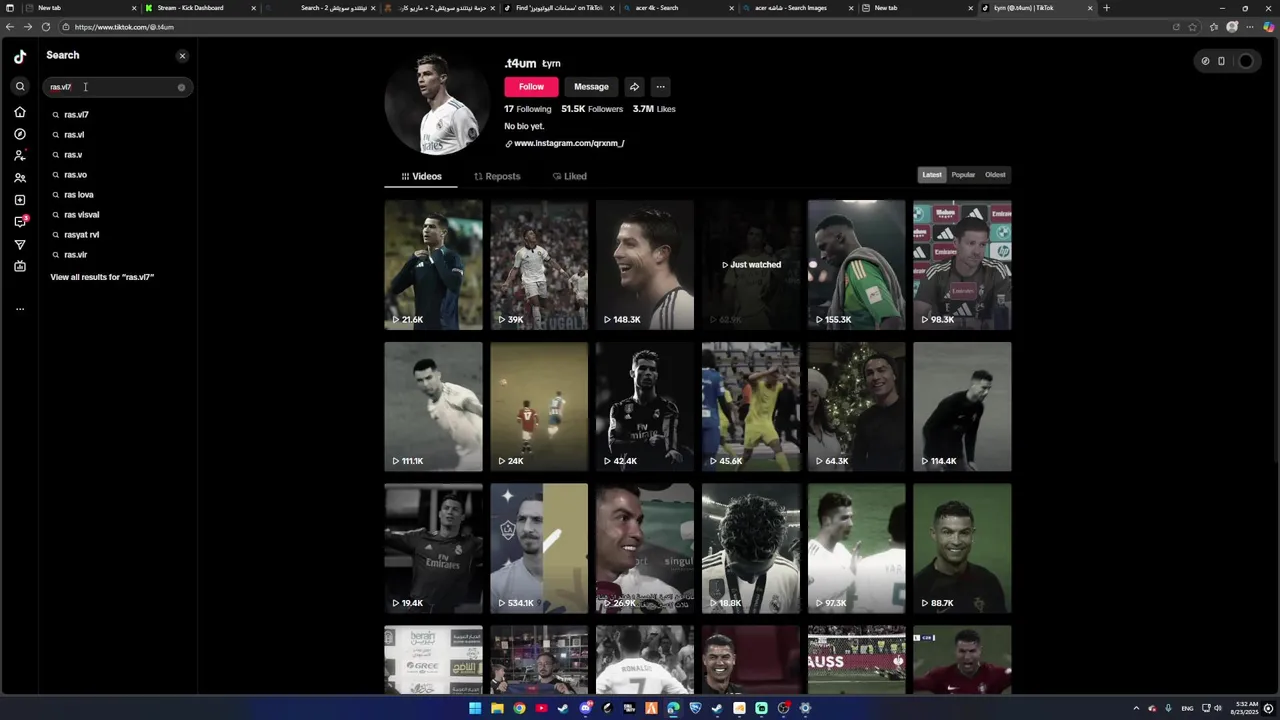Open Discord from the taskbar

pyautogui.click(x=585, y=708)
